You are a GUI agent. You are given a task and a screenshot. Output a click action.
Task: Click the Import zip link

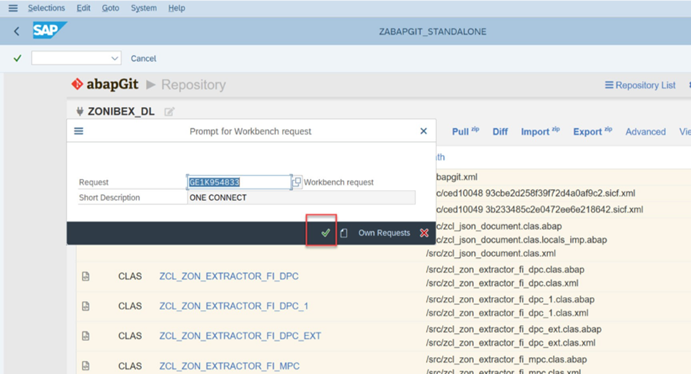540,131
